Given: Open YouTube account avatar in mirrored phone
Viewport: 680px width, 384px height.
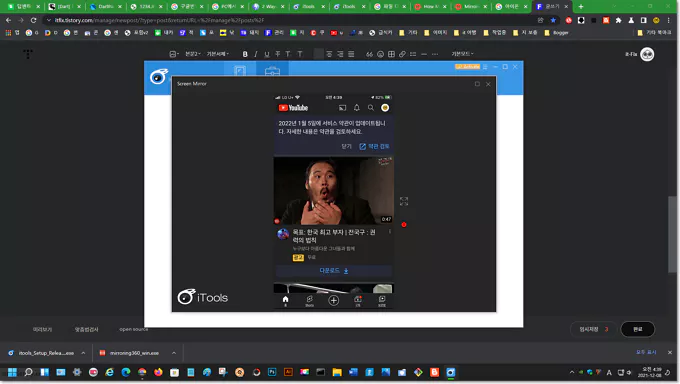Looking at the screenshot, I should click(x=385, y=108).
